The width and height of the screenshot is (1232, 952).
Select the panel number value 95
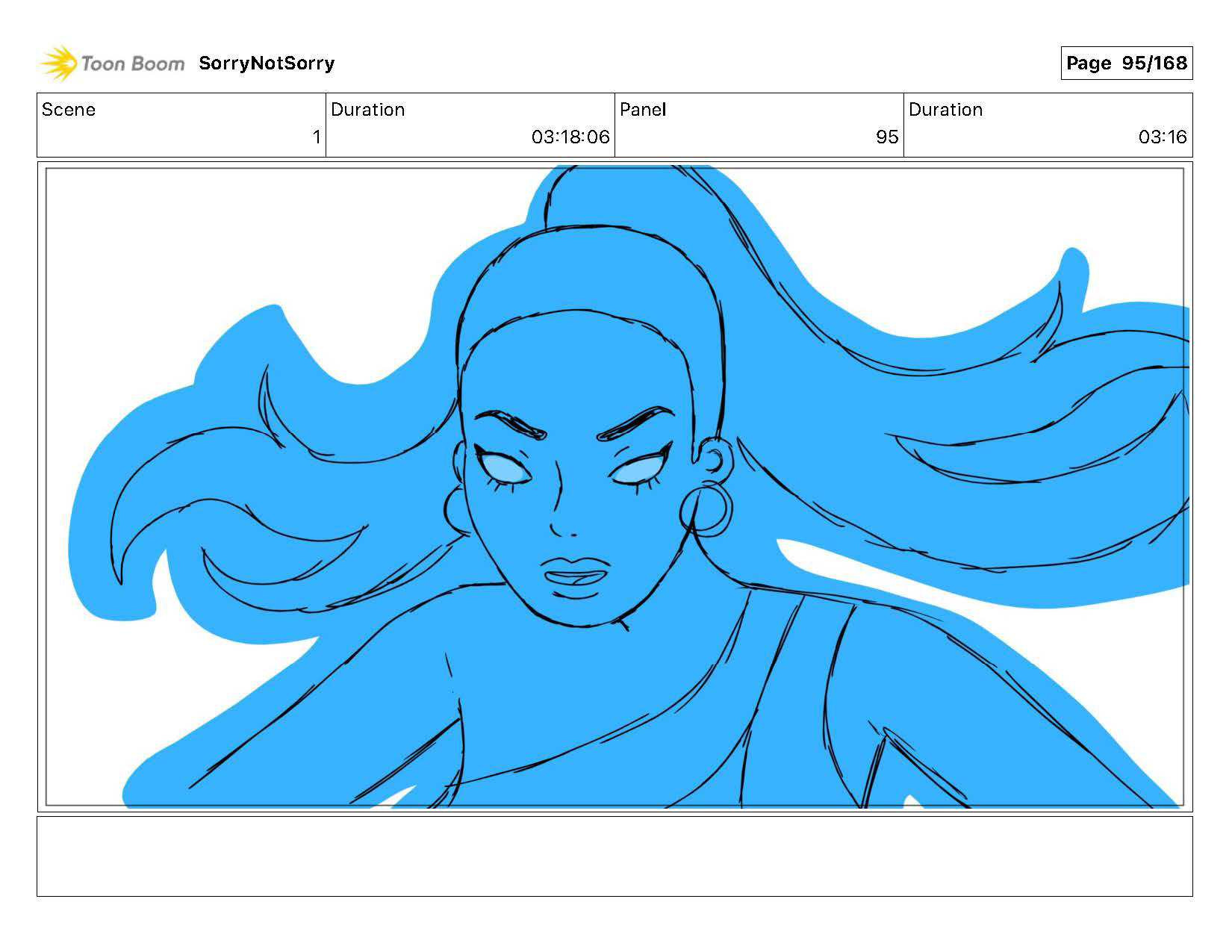tap(887, 137)
